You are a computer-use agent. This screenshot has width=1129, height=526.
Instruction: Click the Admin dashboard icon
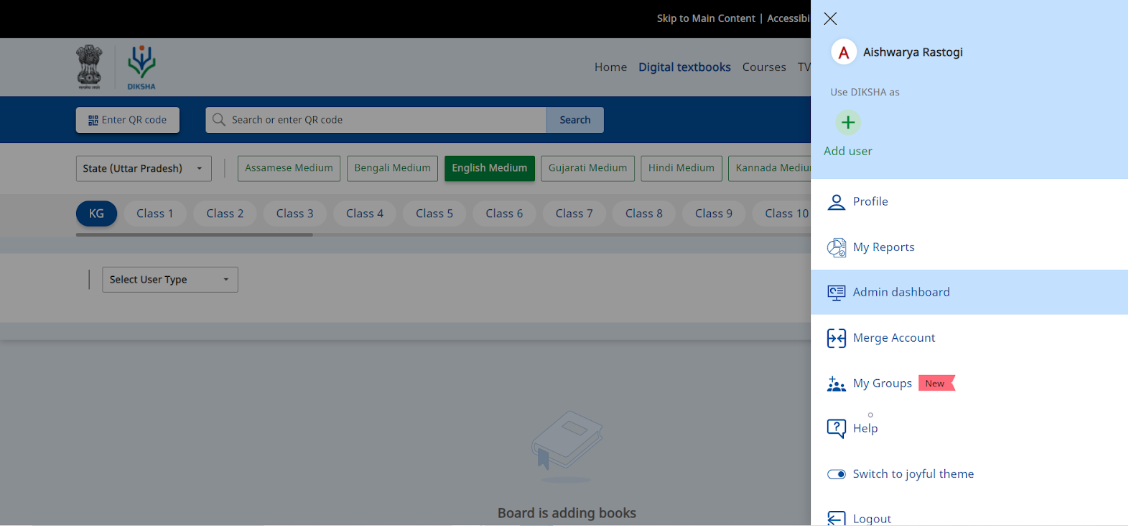coord(836,292)
